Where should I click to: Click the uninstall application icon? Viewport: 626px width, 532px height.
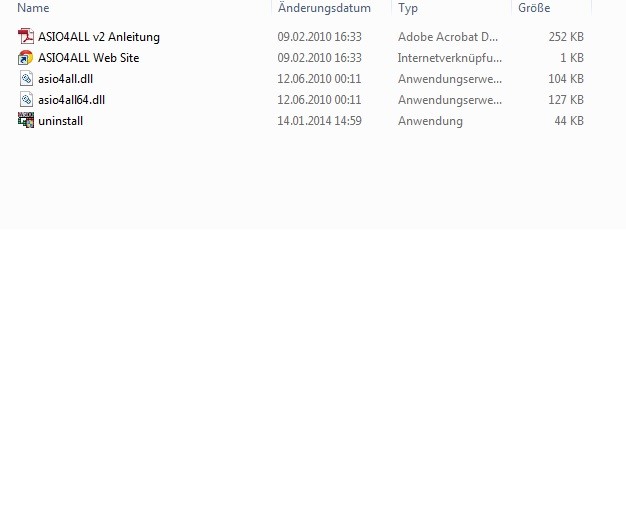(x=26, y=121)
